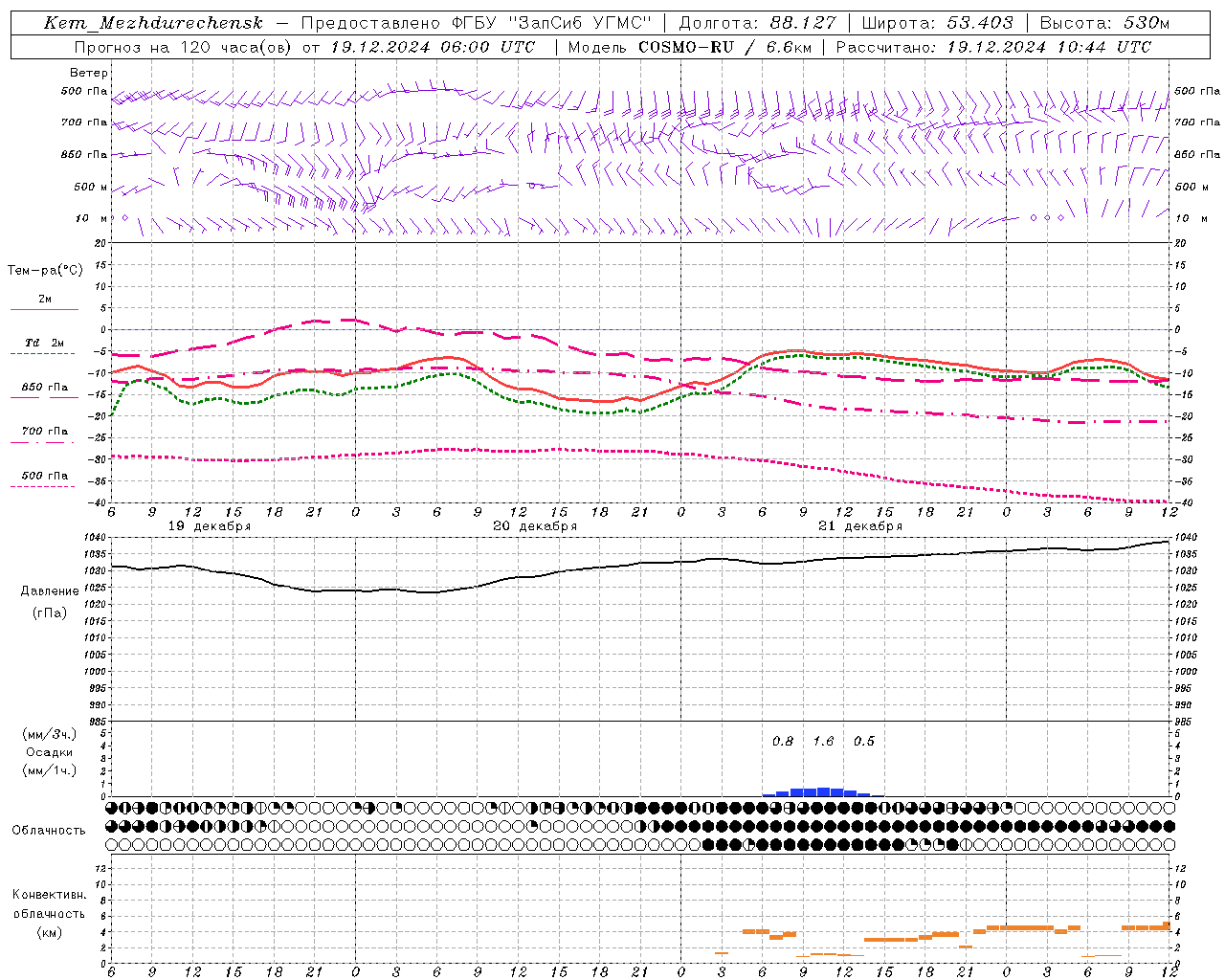Click the latitude value "Широта: 53.403"
This screenshot has width=1225, height=980.
click(x=937, y=23)
